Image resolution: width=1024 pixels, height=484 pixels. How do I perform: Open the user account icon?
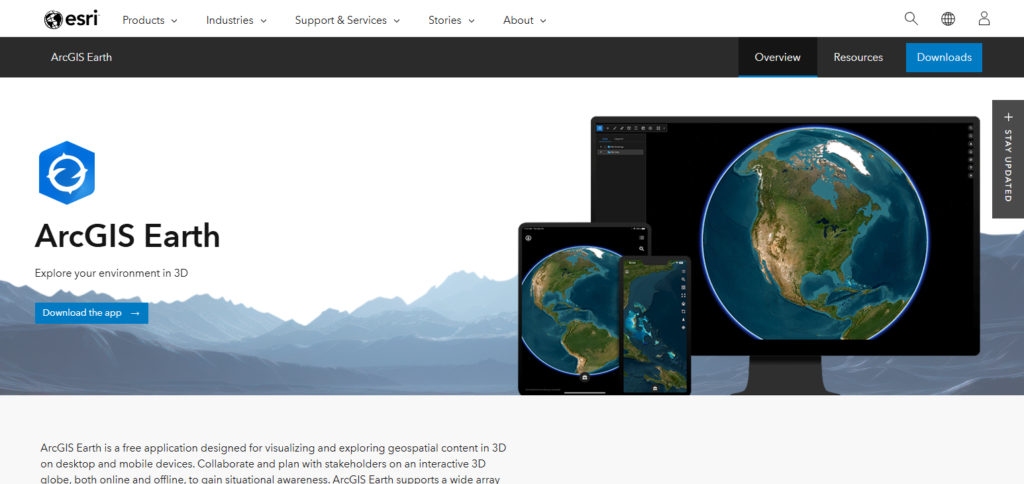click(984, 19)
